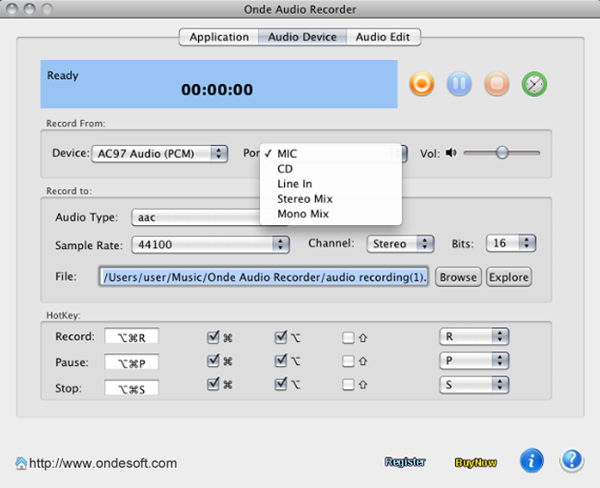Start recording with the orange record icon
Viewport: 600px width, 488px height.
tap(422, 85)
